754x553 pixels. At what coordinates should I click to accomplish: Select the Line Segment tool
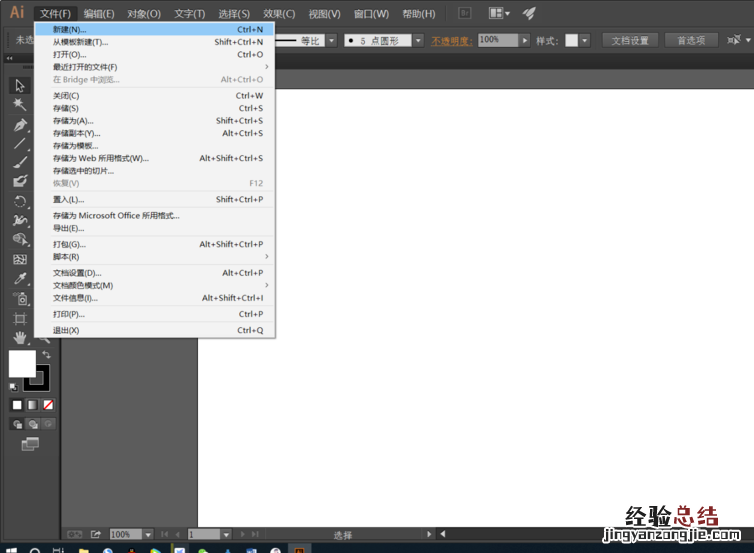20,143
